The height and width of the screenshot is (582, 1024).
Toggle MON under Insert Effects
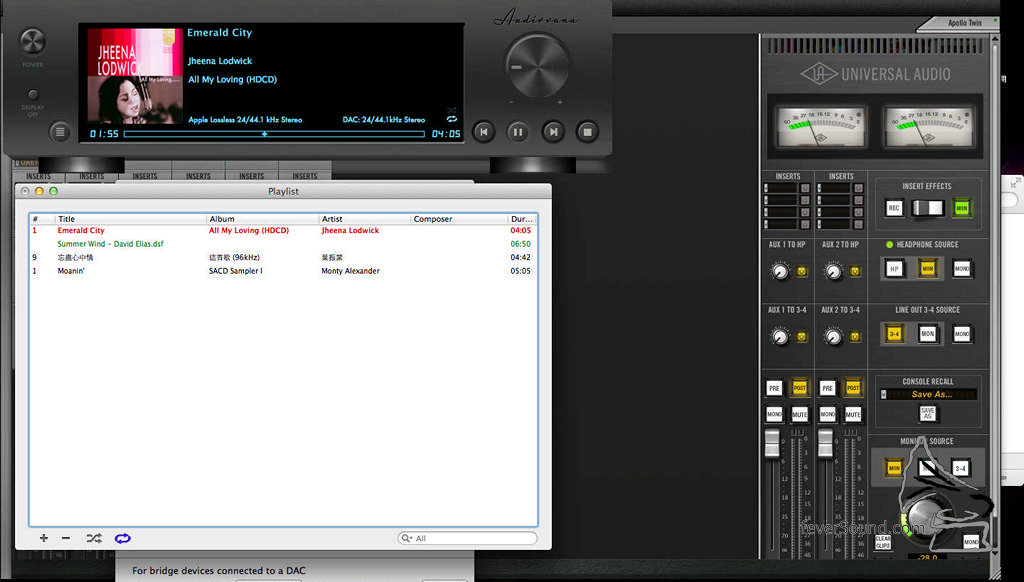point(962,208)
